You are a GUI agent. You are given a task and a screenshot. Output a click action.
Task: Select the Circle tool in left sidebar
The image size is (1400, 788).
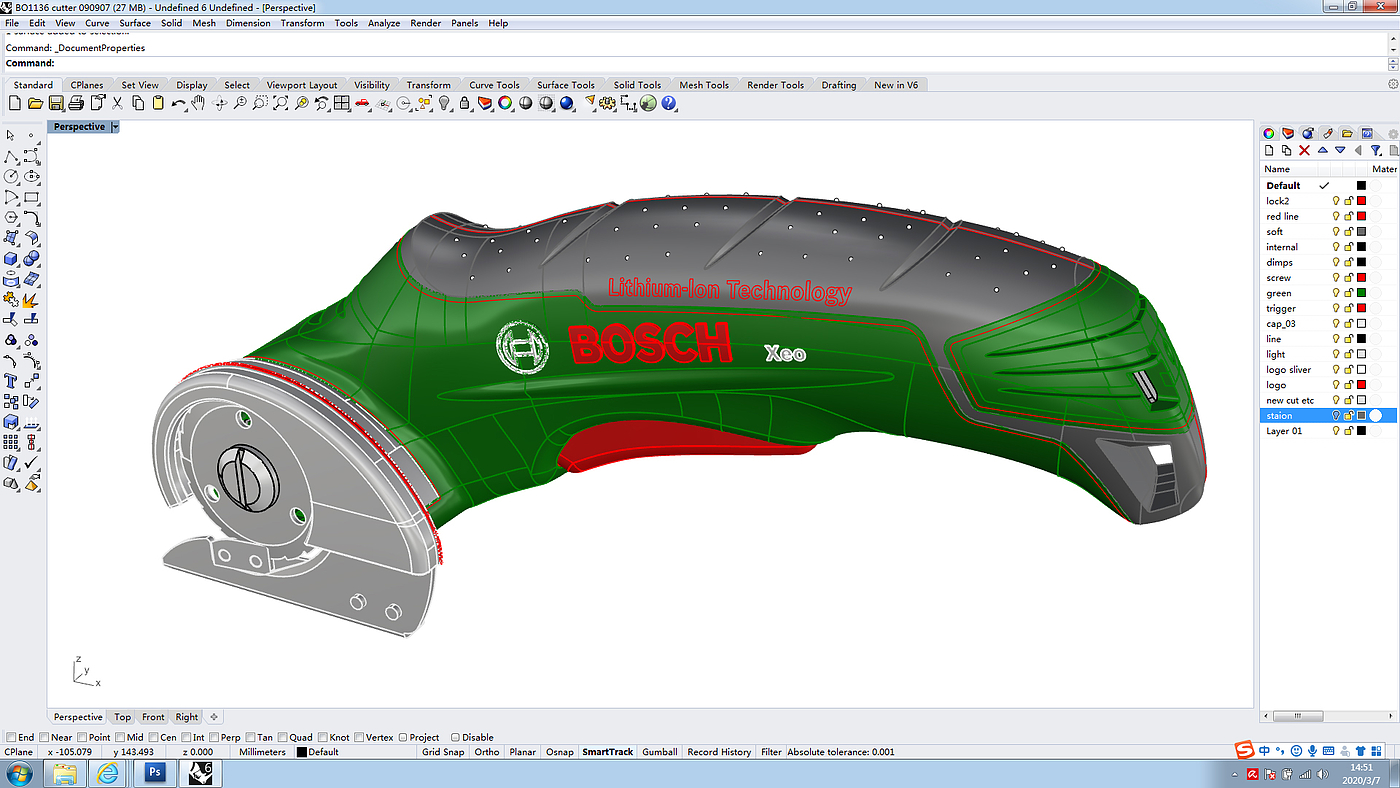pos(12,177)
